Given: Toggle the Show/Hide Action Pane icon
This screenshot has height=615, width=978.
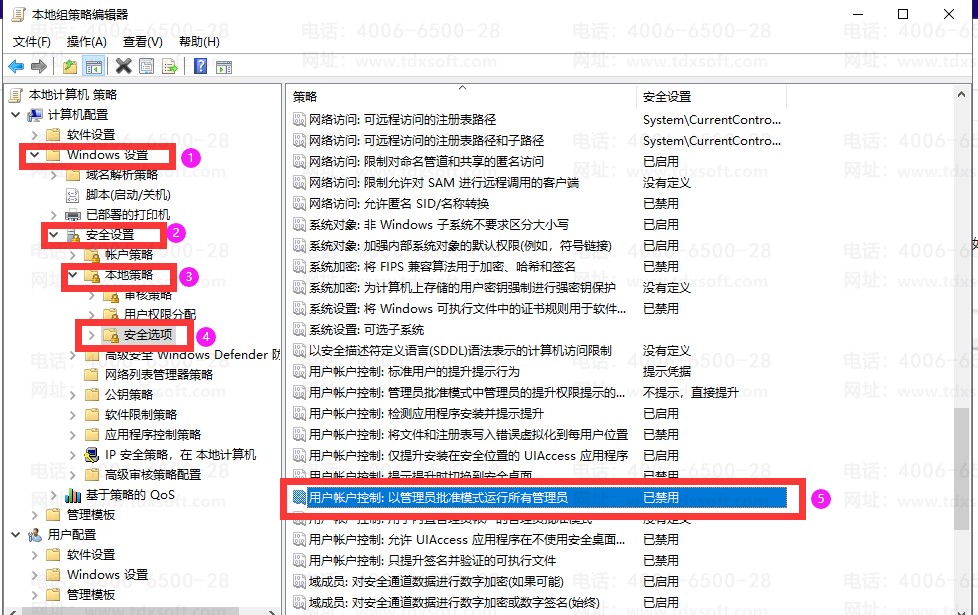Looking at the screenshot, I should tap(224, 66).
